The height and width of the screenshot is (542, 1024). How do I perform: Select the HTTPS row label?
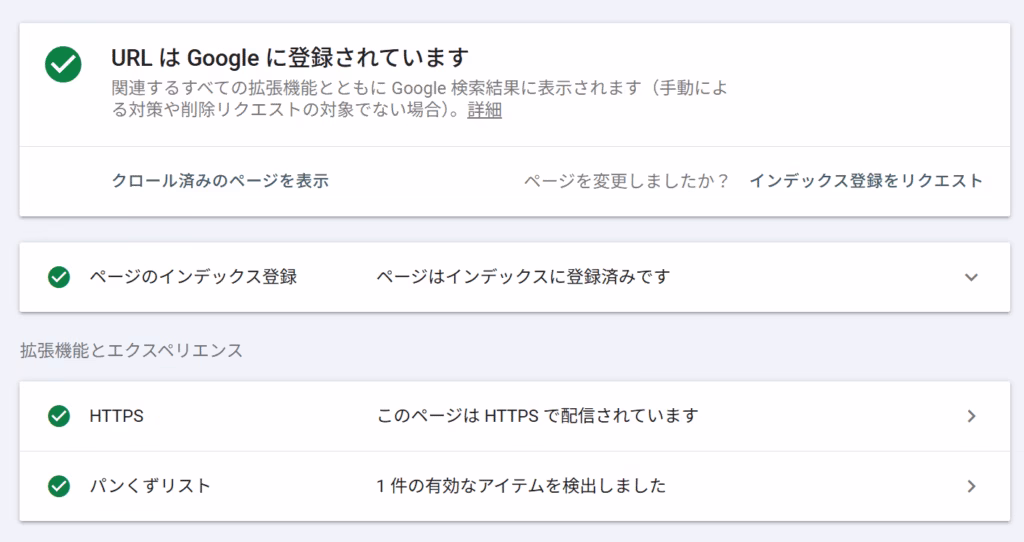pos(116,416)
